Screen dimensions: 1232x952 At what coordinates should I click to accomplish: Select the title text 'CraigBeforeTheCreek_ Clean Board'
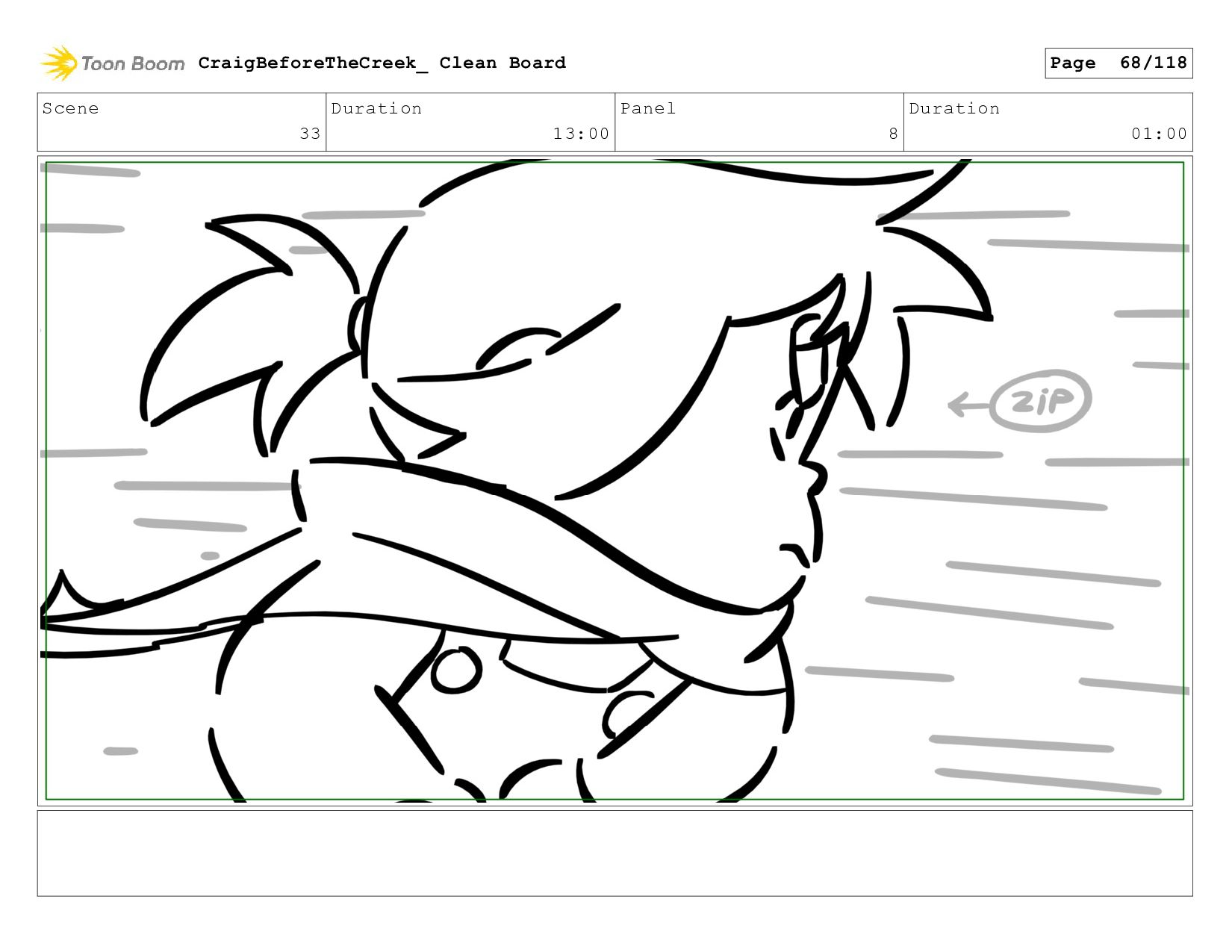coord(382,63)
